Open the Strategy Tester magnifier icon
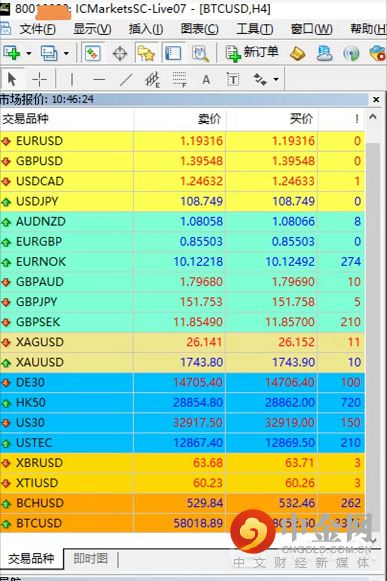 point(201,54)
